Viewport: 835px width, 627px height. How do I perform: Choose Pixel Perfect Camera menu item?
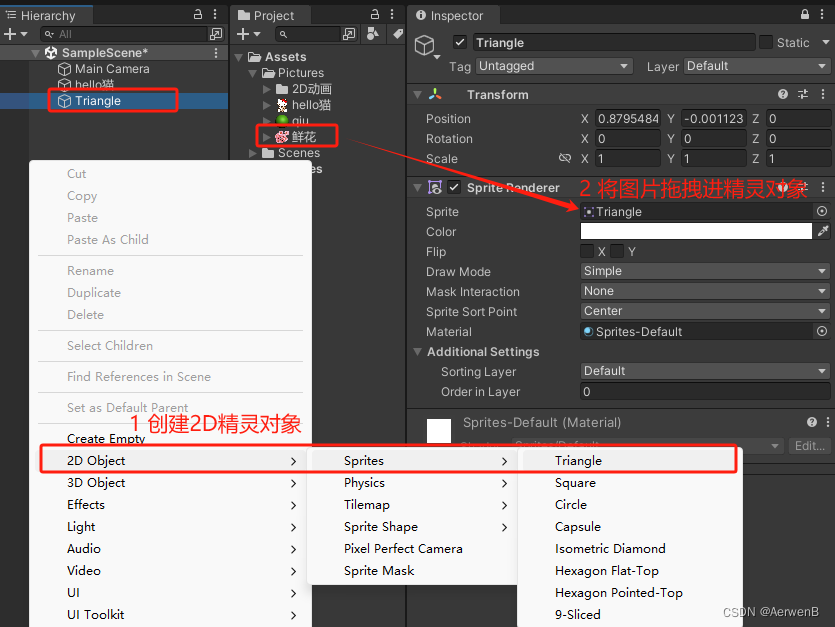413,549
